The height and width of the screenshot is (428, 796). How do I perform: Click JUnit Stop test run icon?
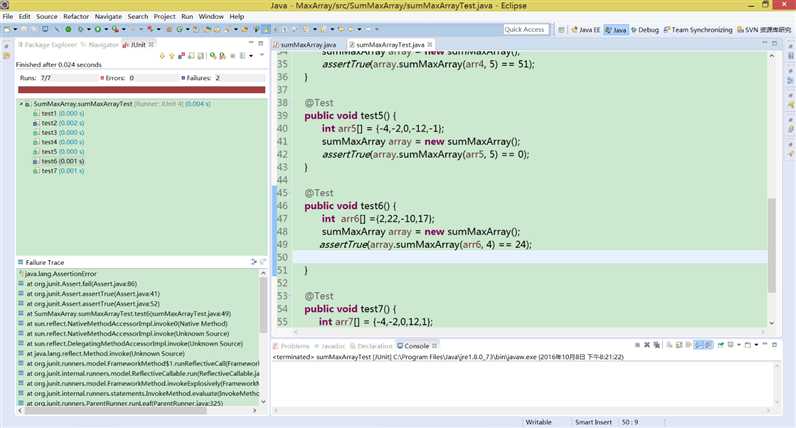tap(233, 56)
